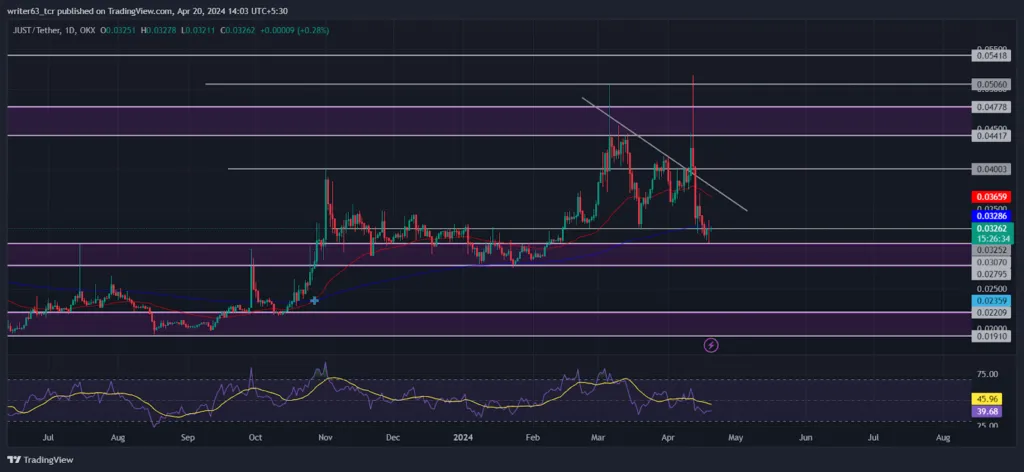Screen dimensions: 1024x472
Task: Click the 0.02795 price level label
Action: coord(991,274)
